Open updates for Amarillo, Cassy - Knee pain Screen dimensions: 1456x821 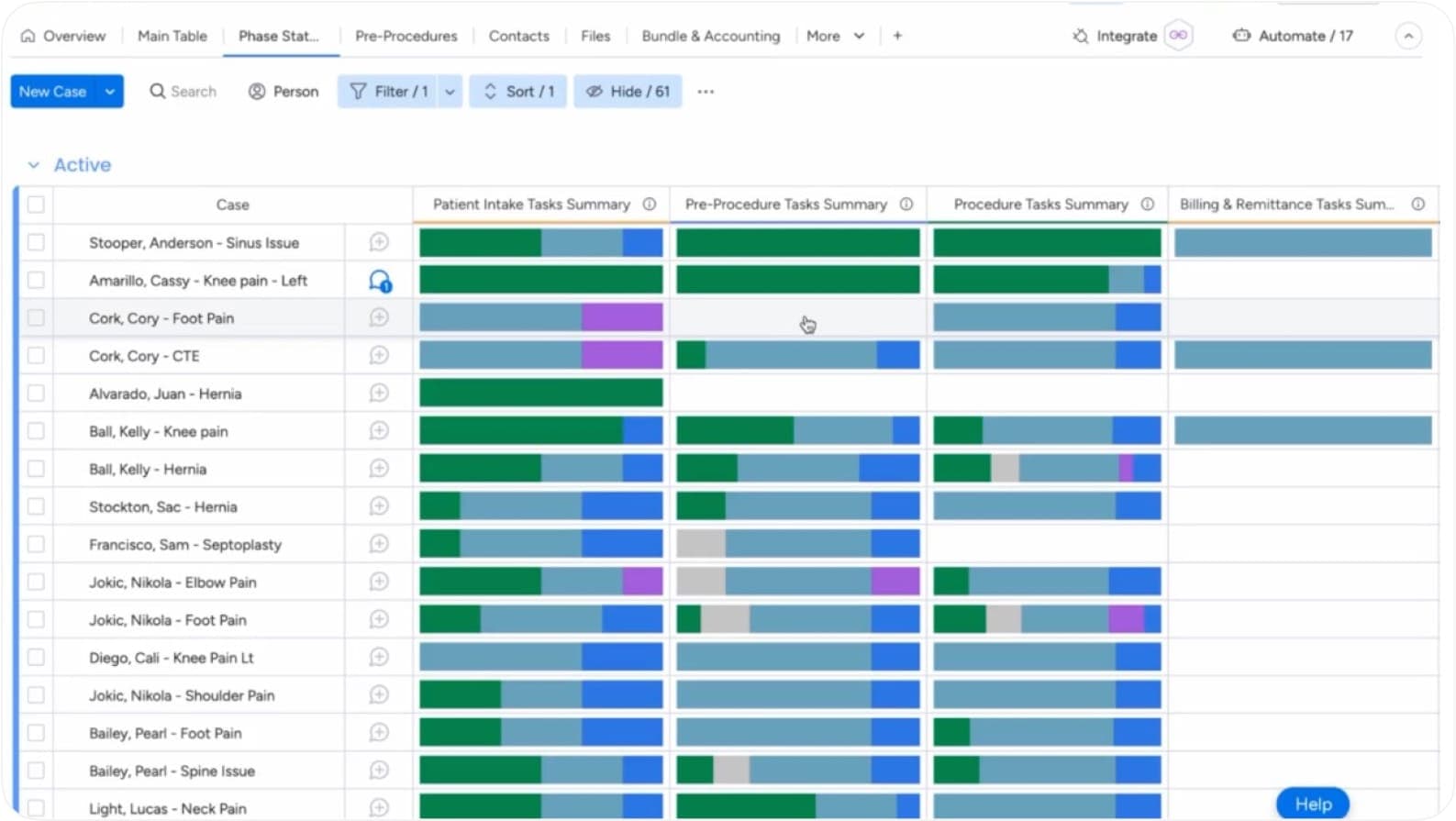coord(380,281)
